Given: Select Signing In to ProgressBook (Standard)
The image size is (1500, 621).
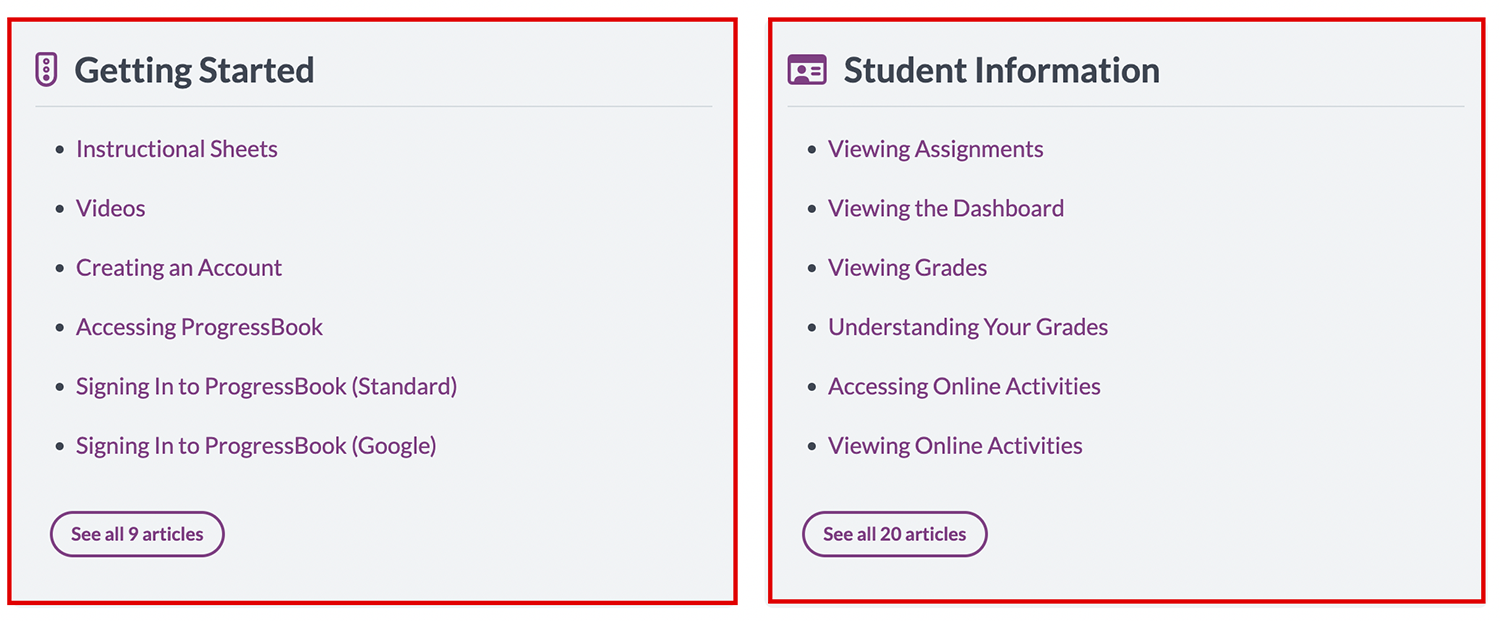Looking at the screenshot, I should coord(266,386).
